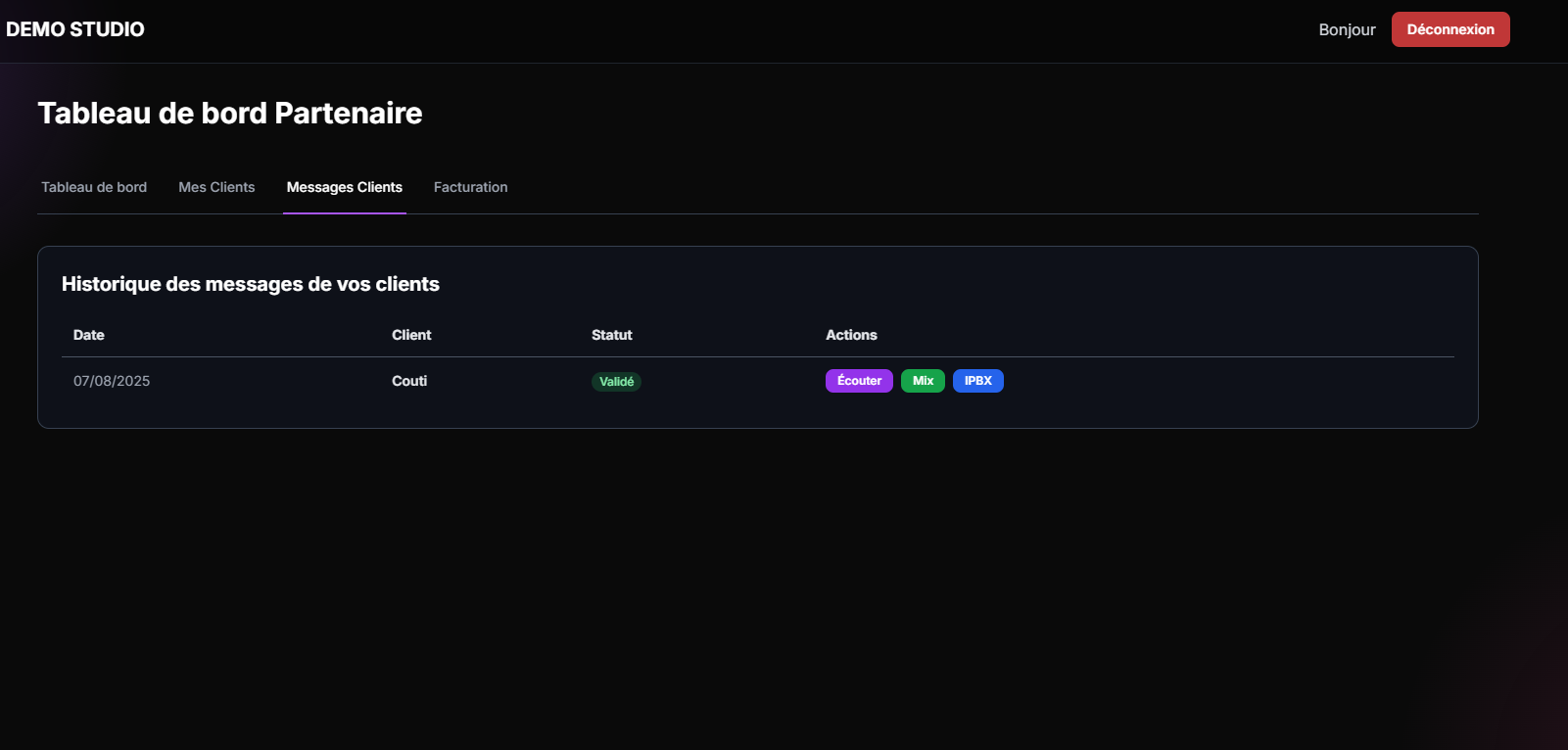Click the Client column header
The height and width of the screenshot is (750, 1568).
pyautogui.click(x=411, y=335)
